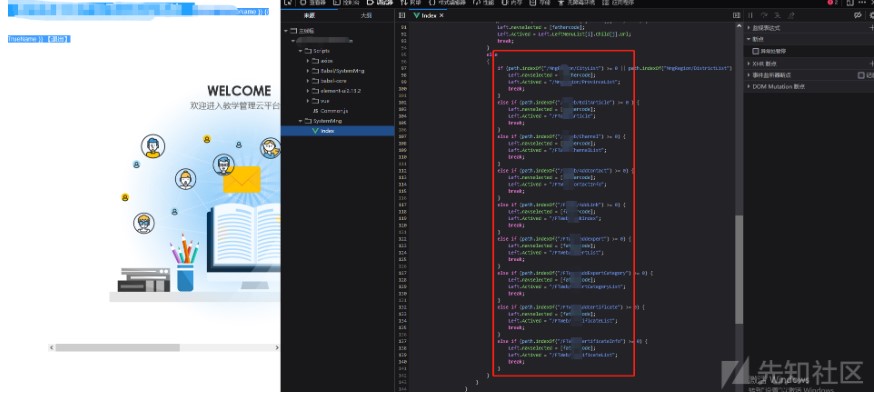Image resolution: width=874 pixels, height=393 pixels.
Task: Toggle the breakpoints pane collapse icon
Action: [736, 16]
